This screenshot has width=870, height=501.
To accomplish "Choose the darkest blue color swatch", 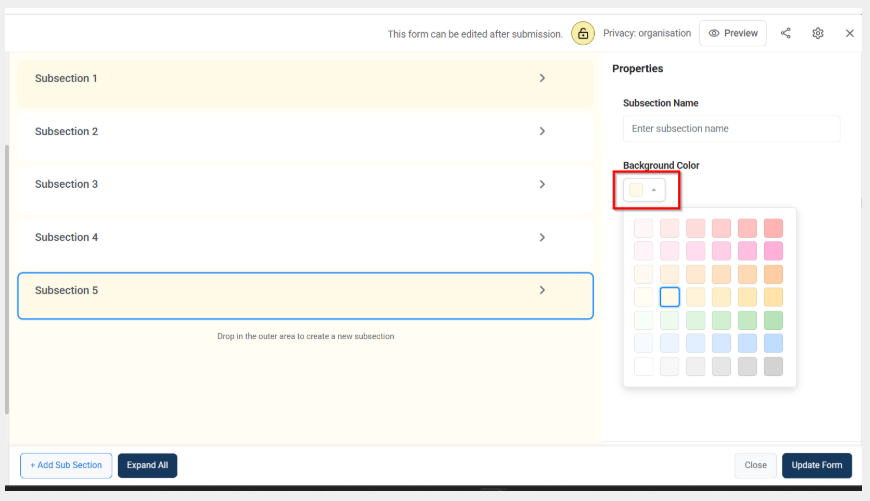I will pyautogui.click(x=773, y=343).
